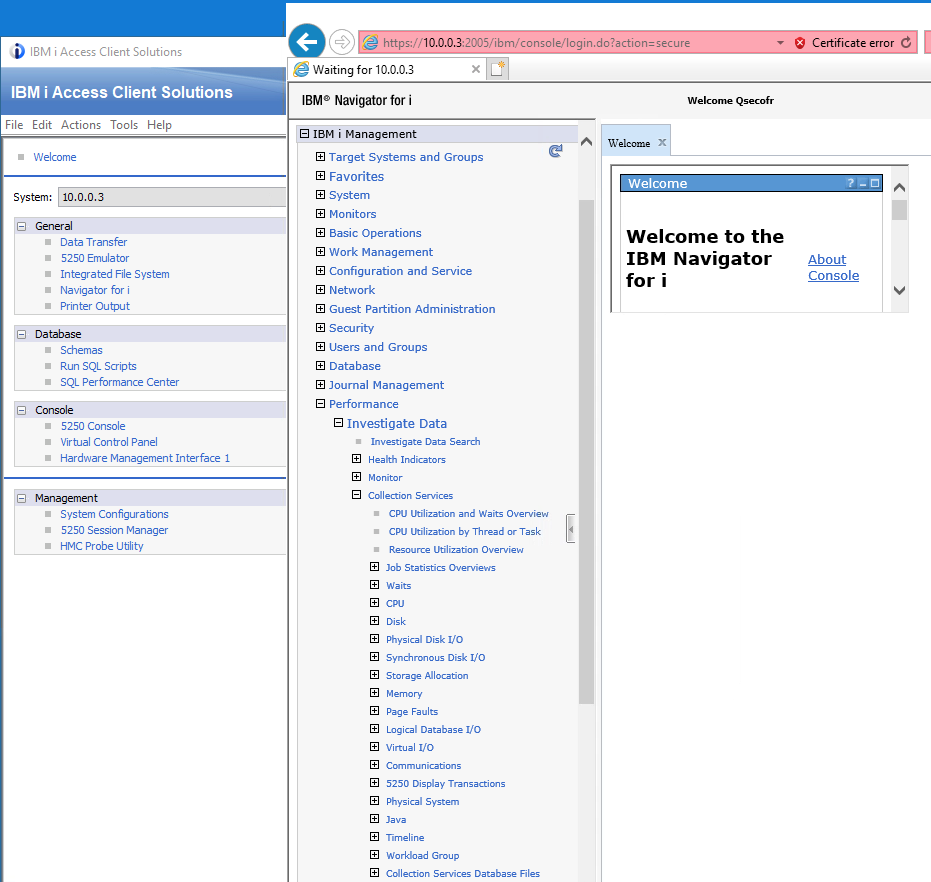Open Resource Utilization Overview
This screenshot has width=931, height=882.
pyautogui.click(x=456, y=549)
